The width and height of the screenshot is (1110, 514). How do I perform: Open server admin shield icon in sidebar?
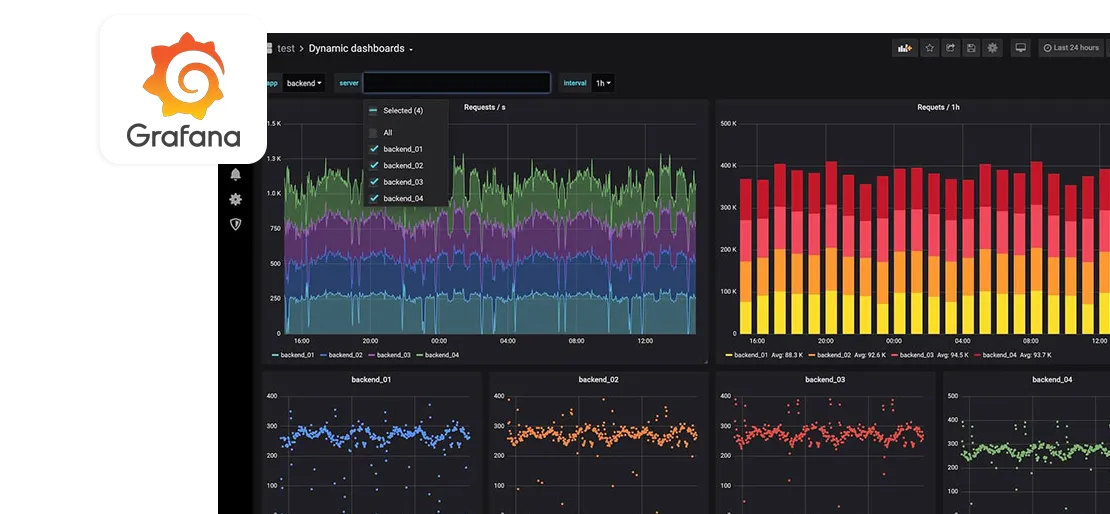(236, 224)
